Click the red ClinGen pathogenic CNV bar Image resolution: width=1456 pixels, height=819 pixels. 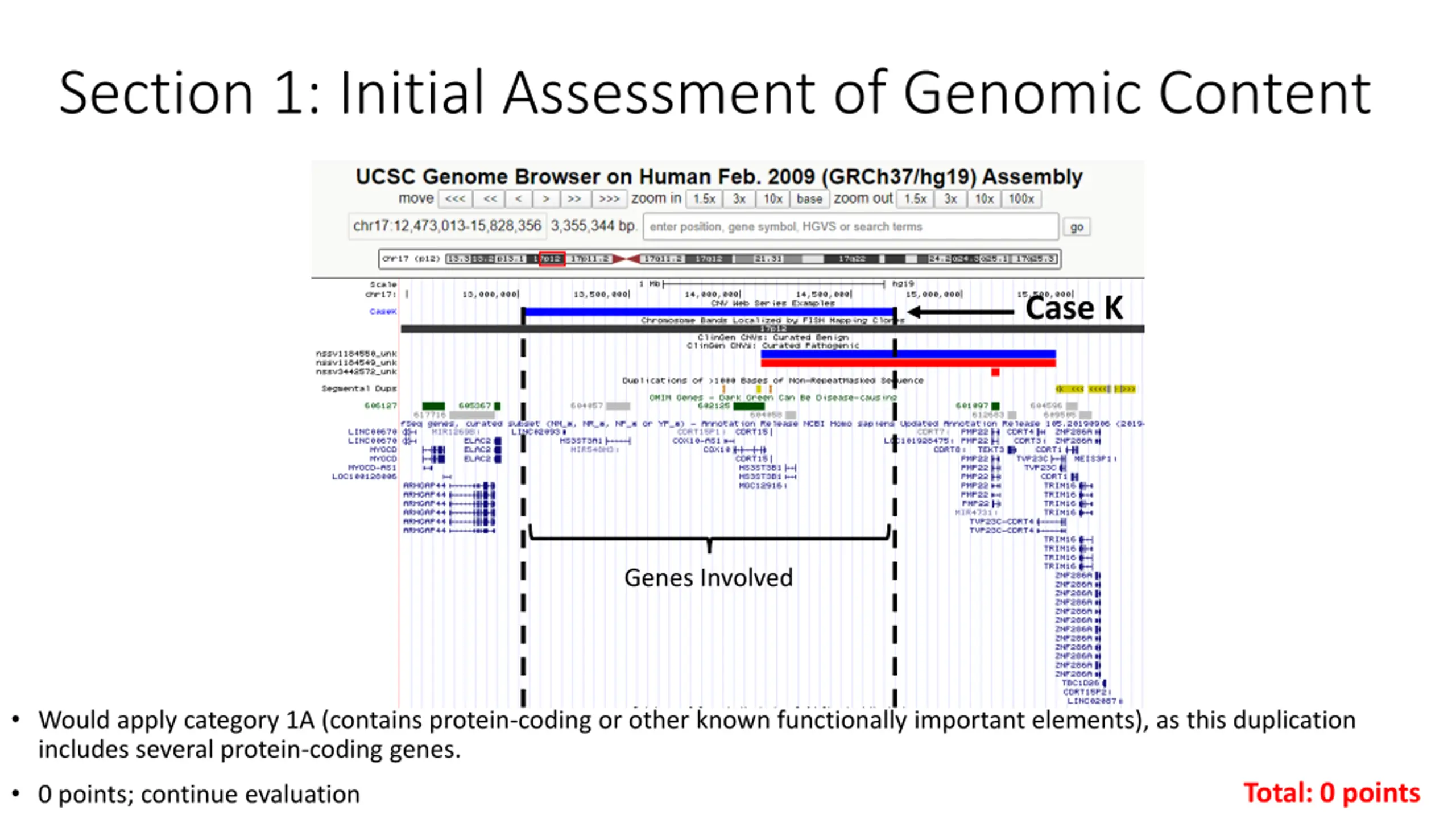908,363
